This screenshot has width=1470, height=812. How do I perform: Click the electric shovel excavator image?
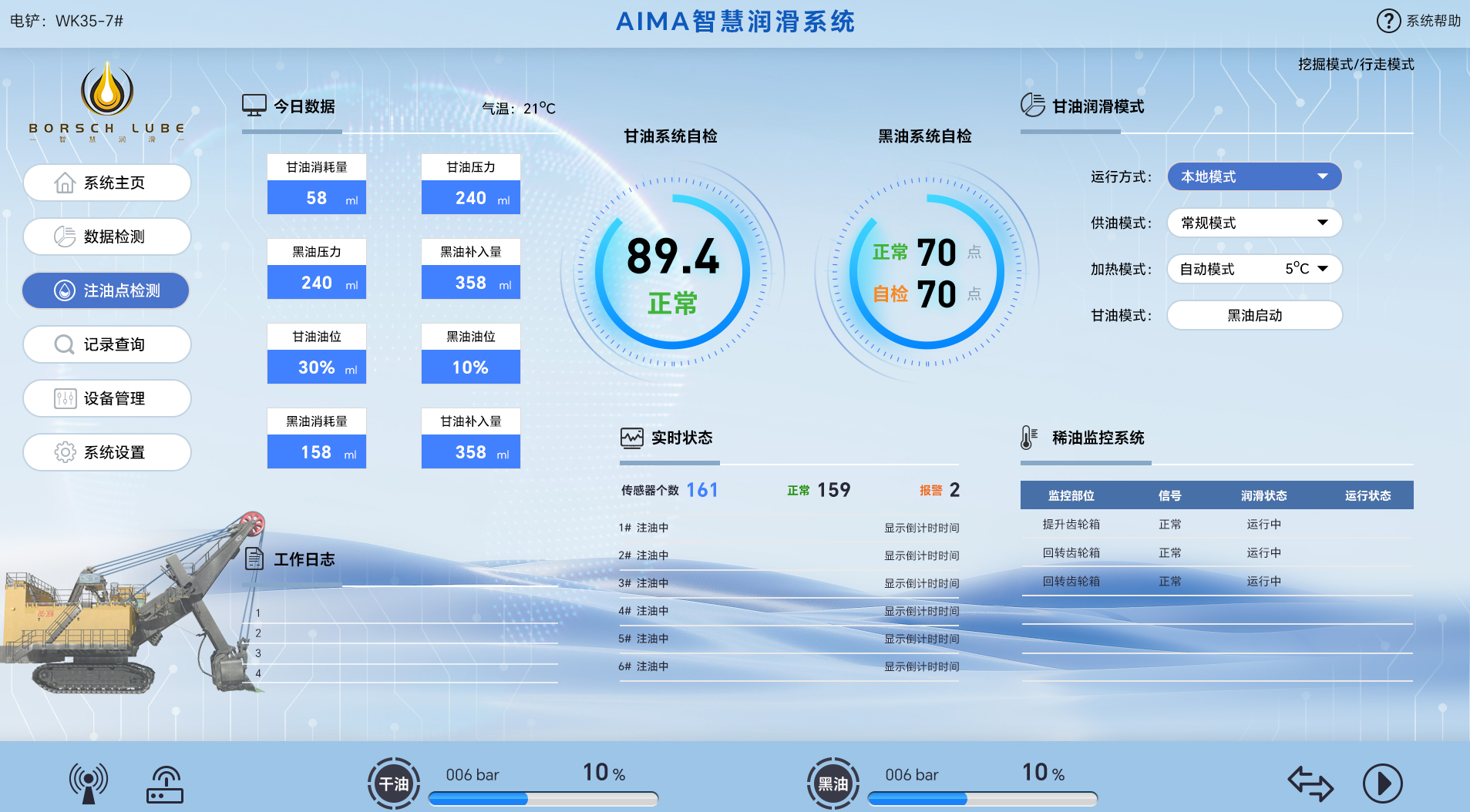click(135, 602)
